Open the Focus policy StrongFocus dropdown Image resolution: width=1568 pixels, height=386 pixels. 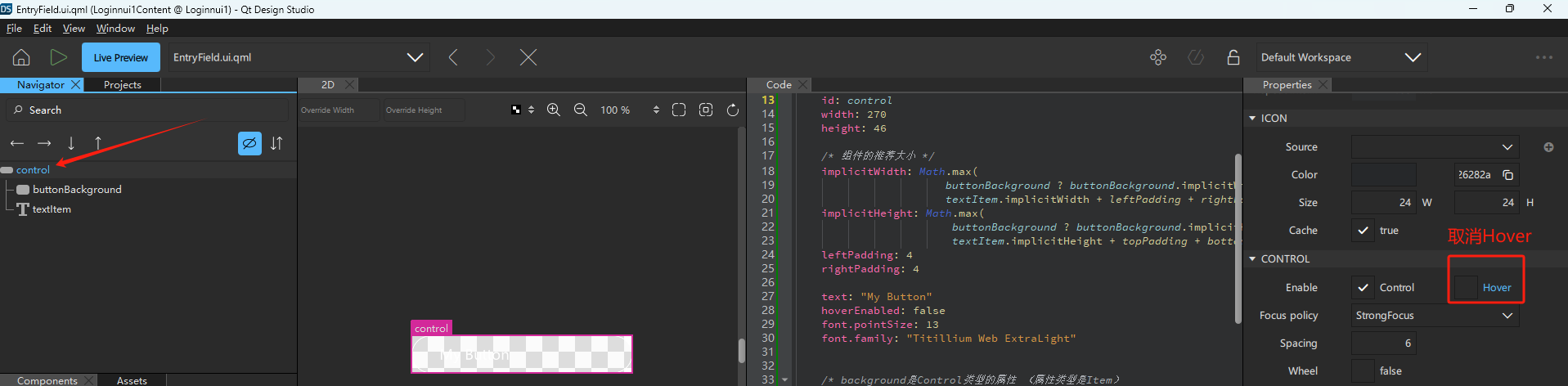pos(1435,316)
